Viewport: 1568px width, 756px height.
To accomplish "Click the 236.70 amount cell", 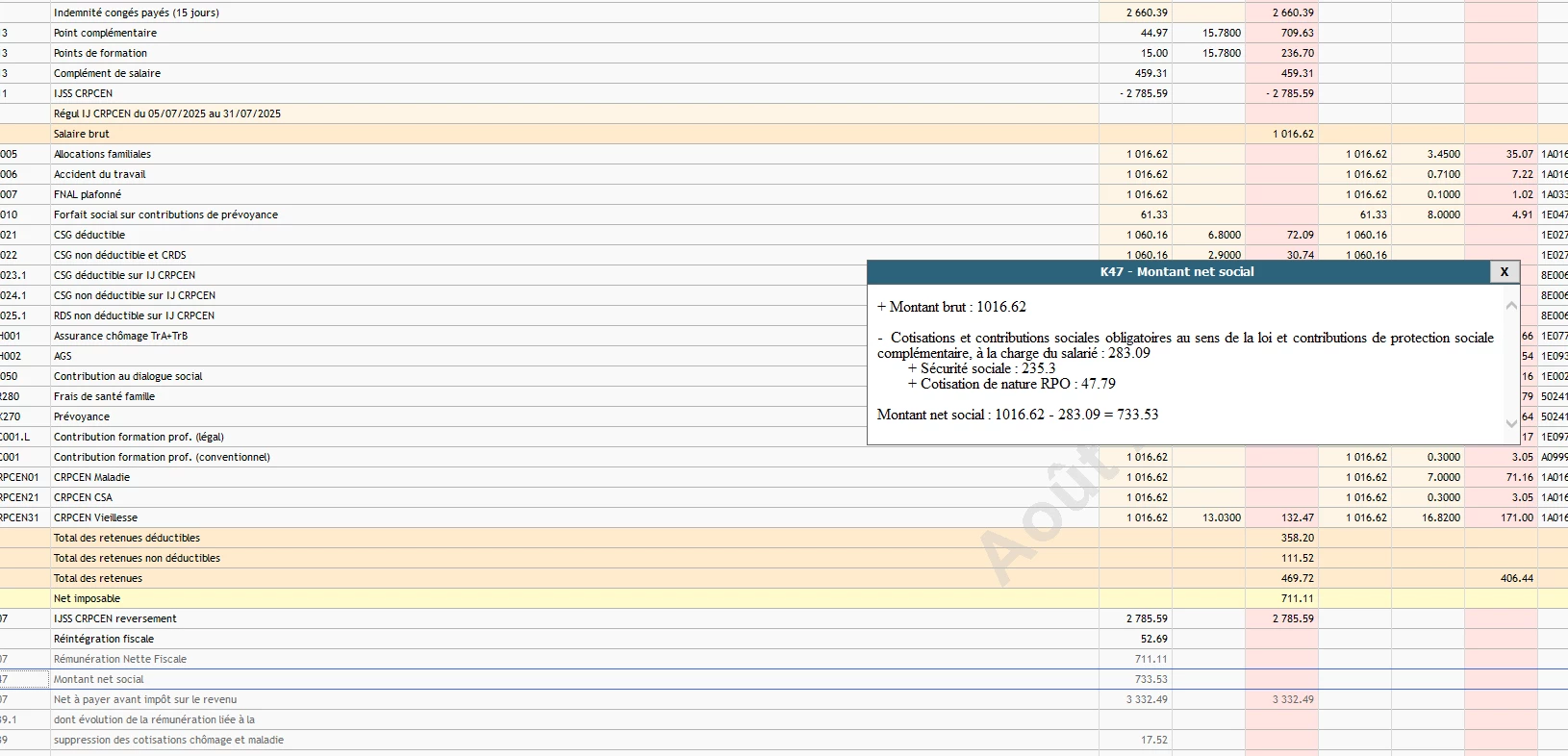I will 1298,53.
